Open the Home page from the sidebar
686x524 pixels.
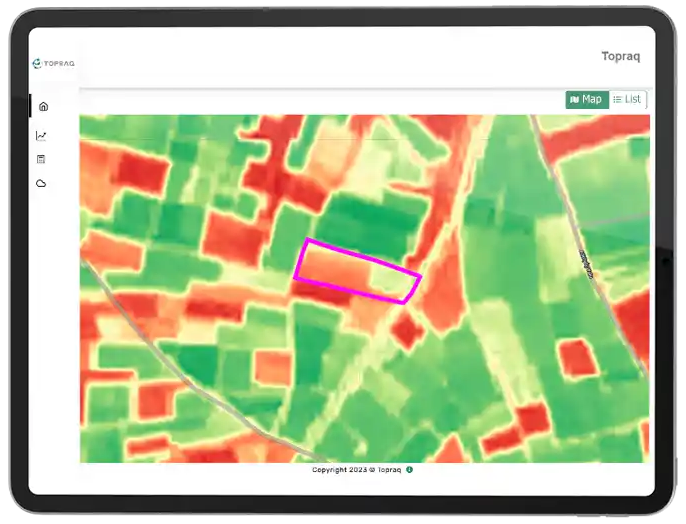click(43, 107)
